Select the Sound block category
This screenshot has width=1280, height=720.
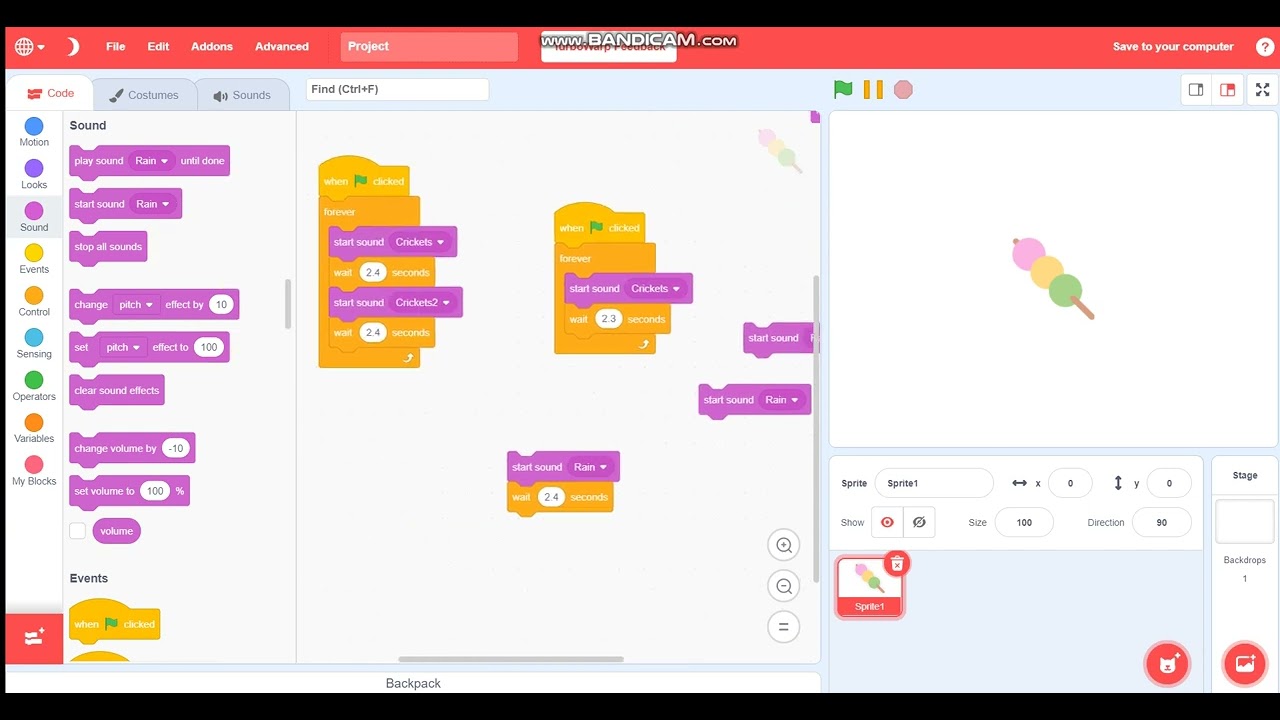34,217
